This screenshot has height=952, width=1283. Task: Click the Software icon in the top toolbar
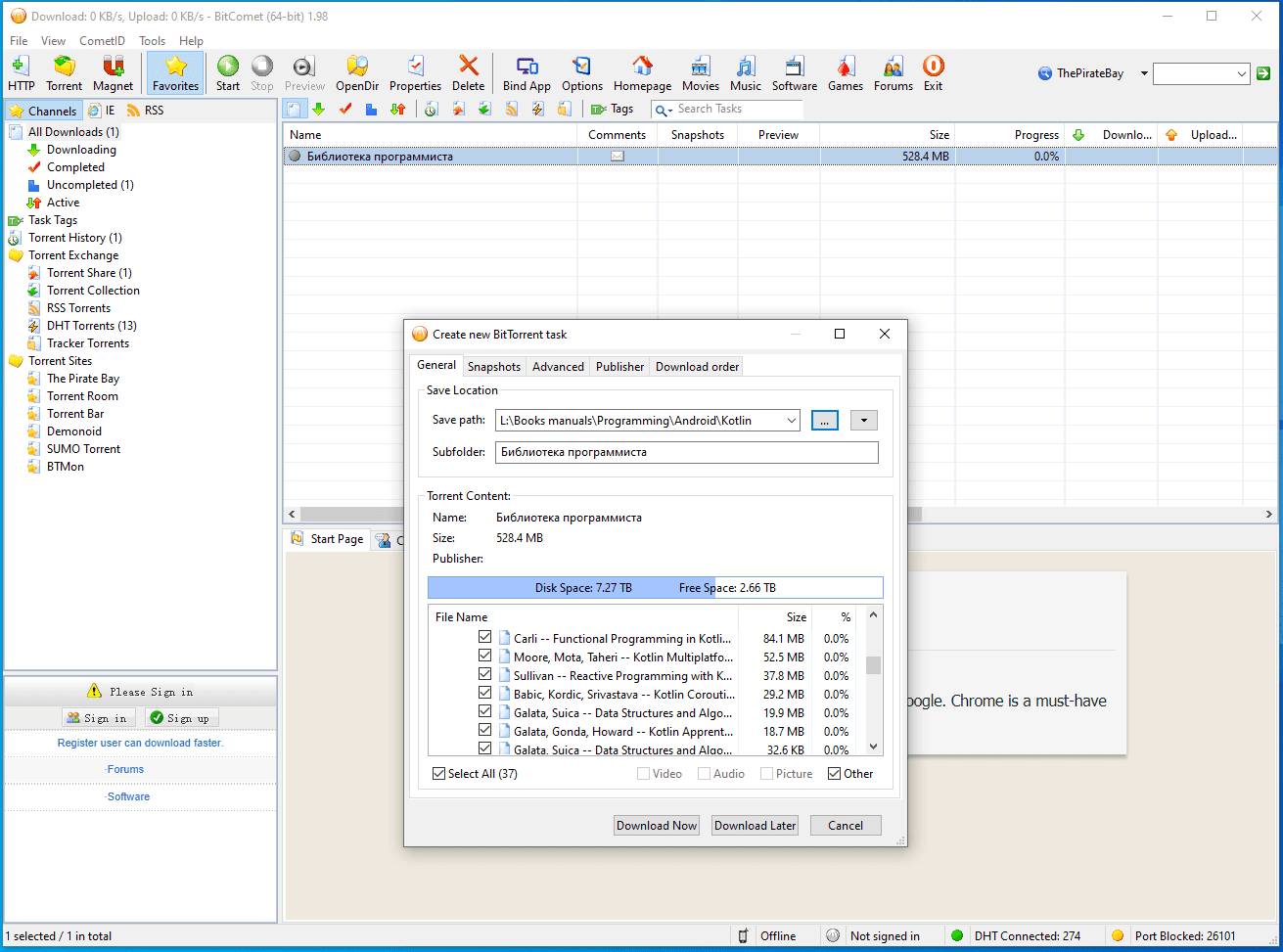coord(795,73)
